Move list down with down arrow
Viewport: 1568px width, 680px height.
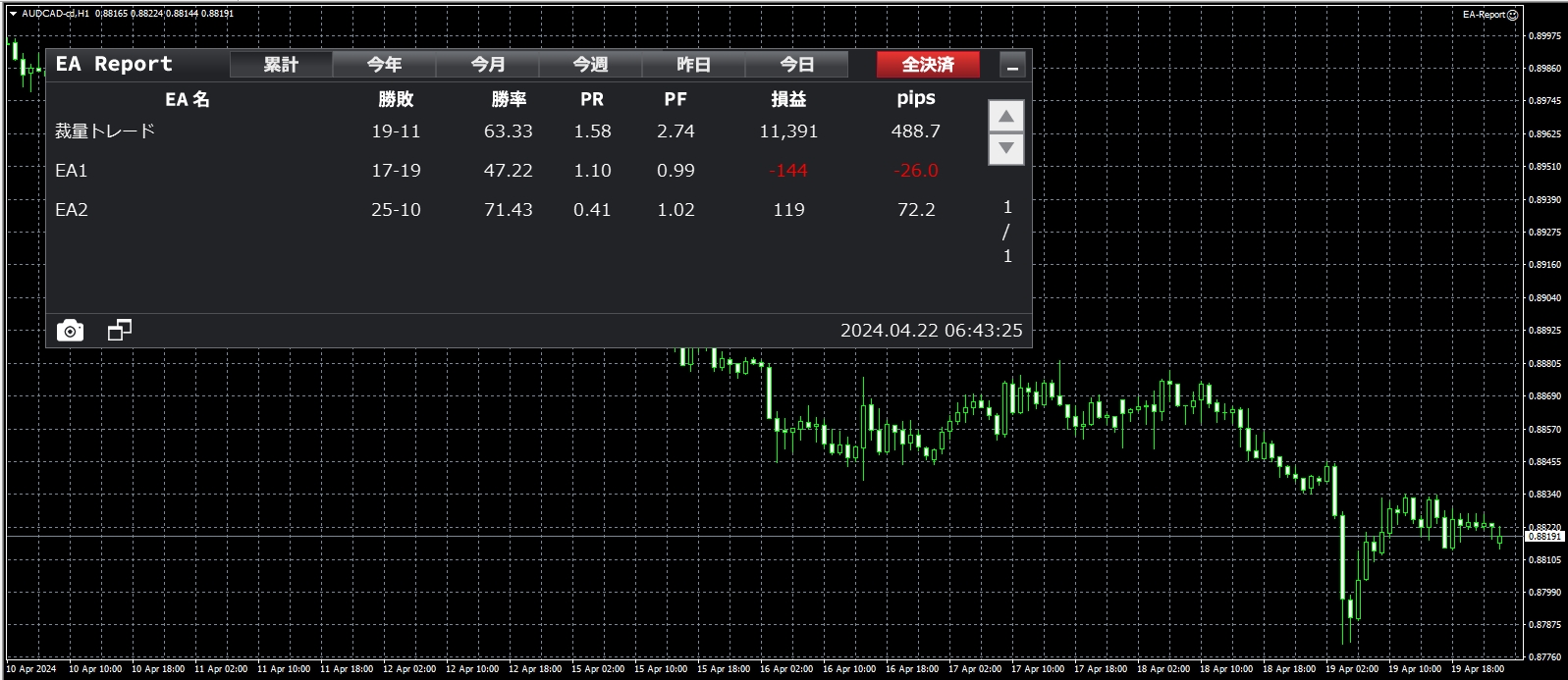(x=1006, y=149)
